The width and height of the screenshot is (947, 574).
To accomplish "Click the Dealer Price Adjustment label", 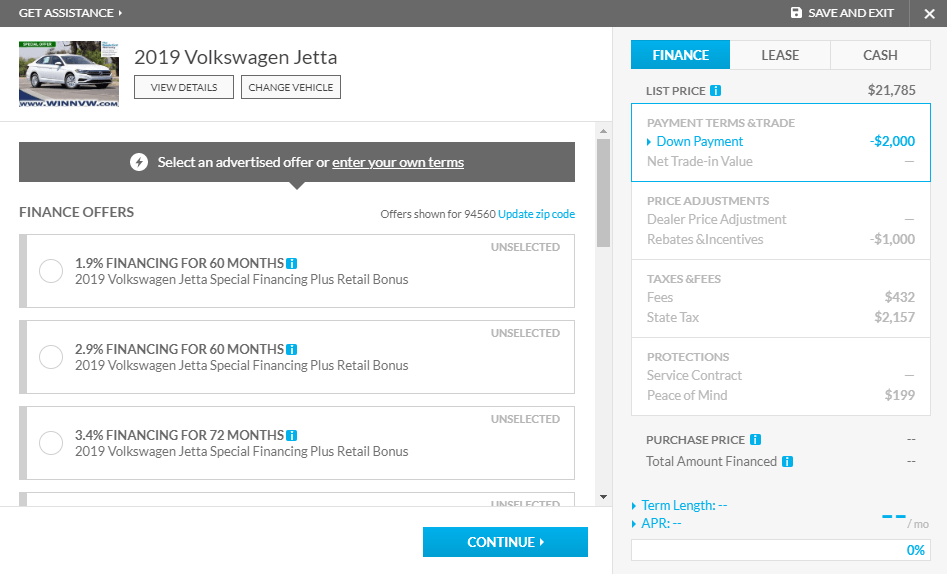I will click(x=716, y=219).
